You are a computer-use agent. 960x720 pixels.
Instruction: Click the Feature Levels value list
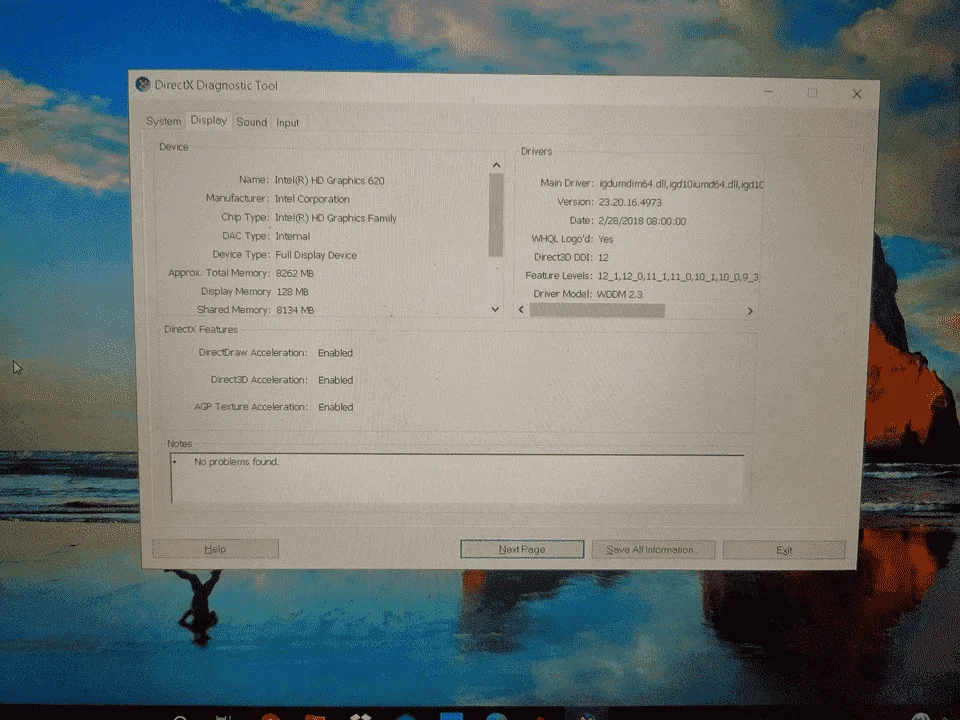point(678,276)
